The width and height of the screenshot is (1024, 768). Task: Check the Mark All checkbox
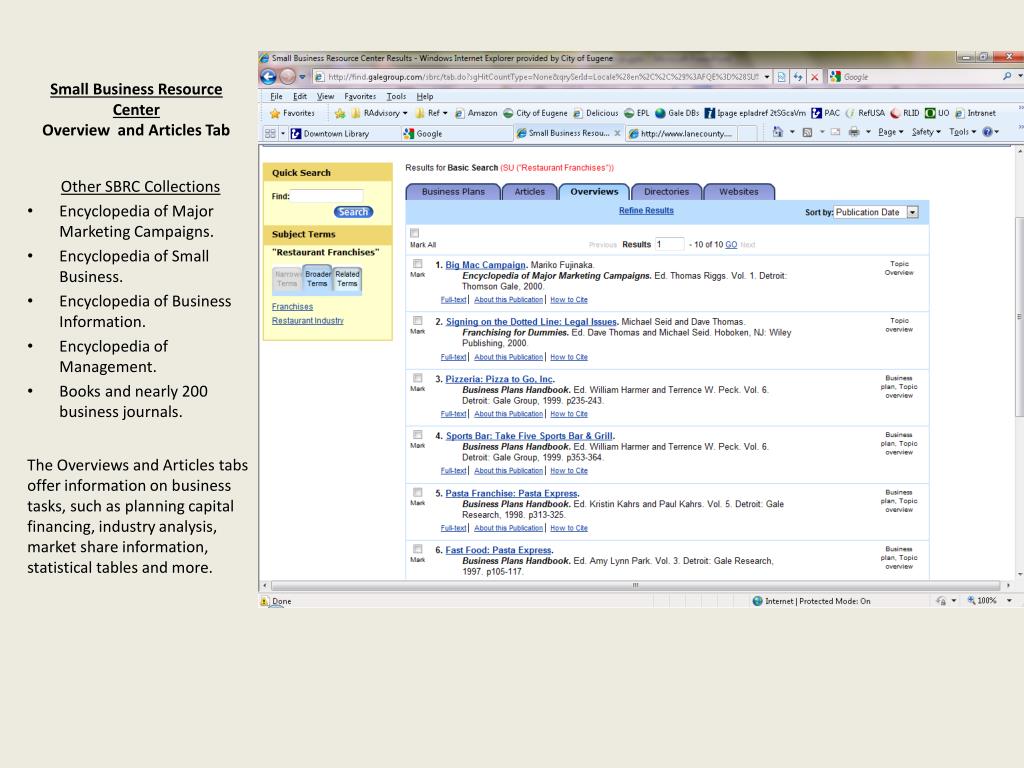(x=414, y=232)
